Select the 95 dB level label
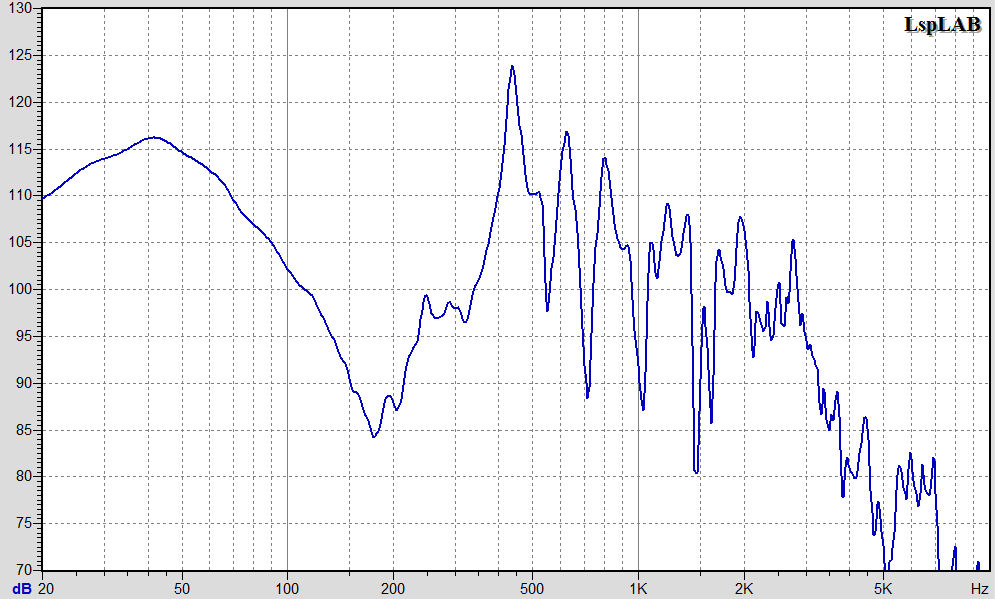This screenshot has width=996, height=599. click(x=24, y=337)
